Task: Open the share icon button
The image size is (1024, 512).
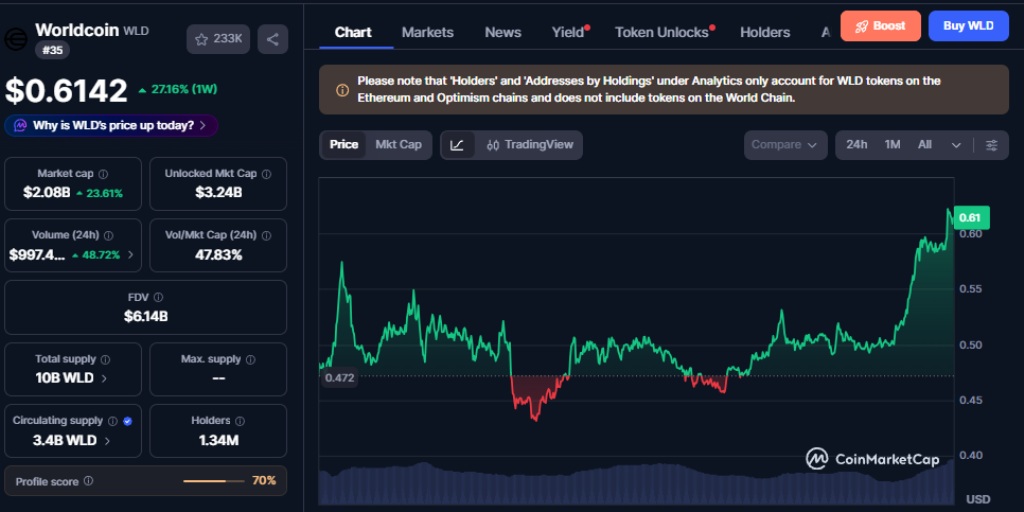Action: pyautogui.click(x=272, y=39)
